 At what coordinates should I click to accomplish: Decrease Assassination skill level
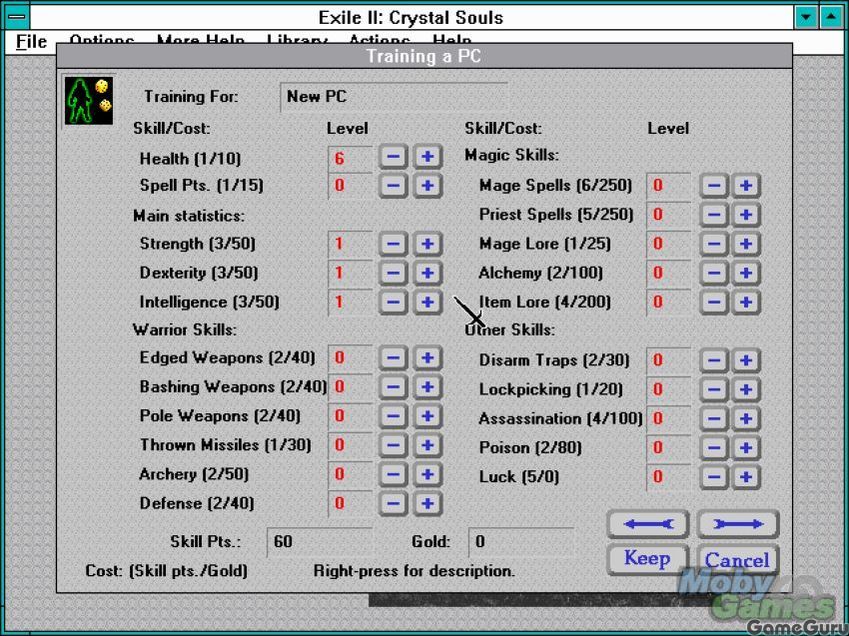pos(714,418)
